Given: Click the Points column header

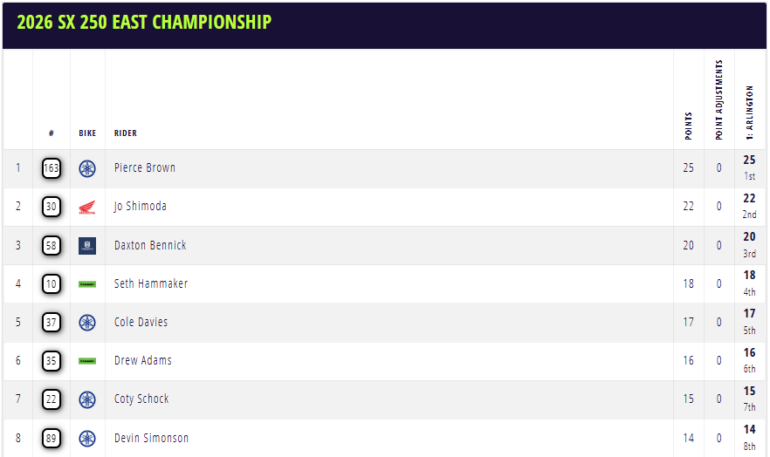Looking at the screenshot, I should click(x=688, y=125).
